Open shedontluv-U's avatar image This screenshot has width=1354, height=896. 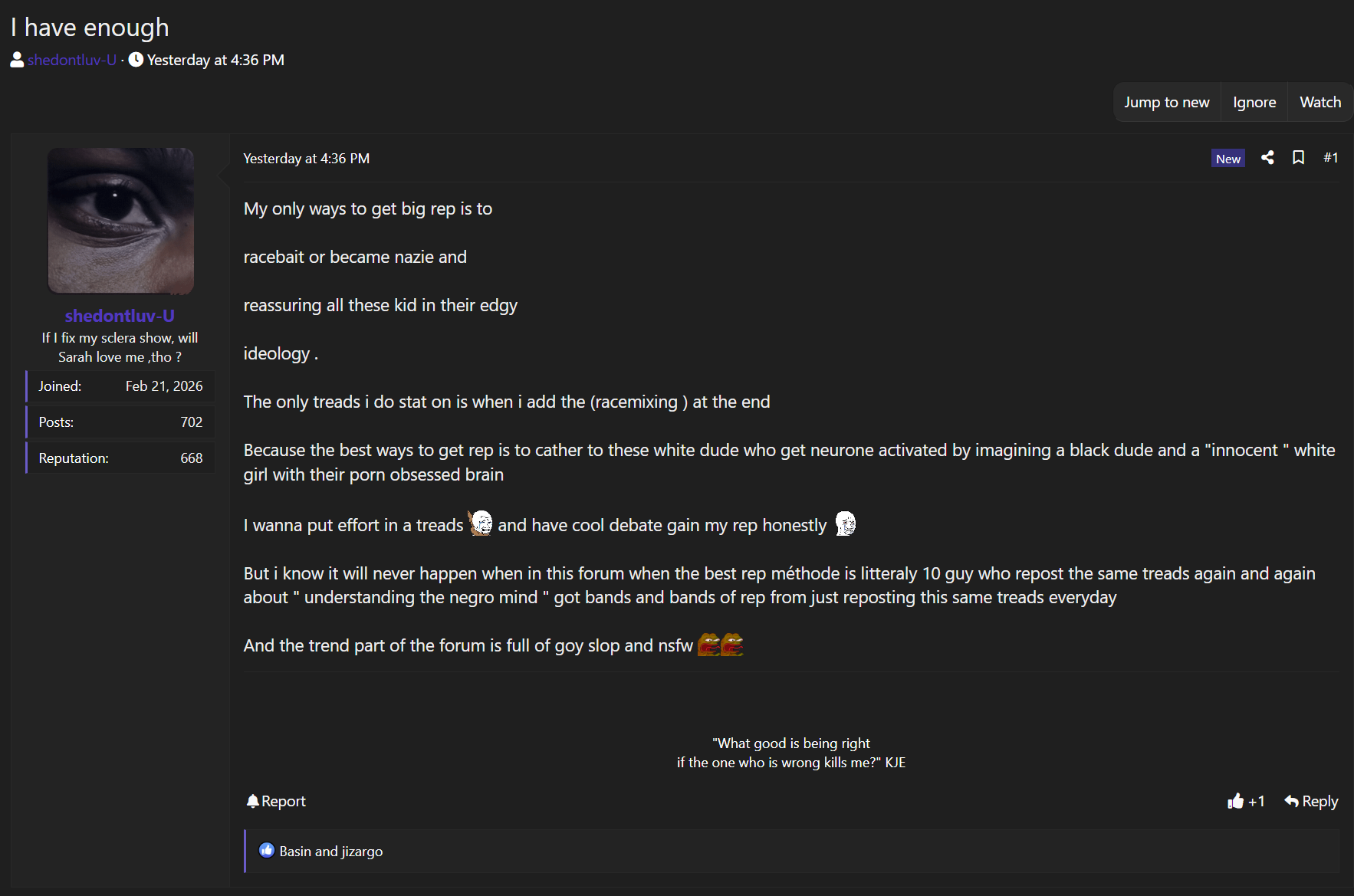120,221
